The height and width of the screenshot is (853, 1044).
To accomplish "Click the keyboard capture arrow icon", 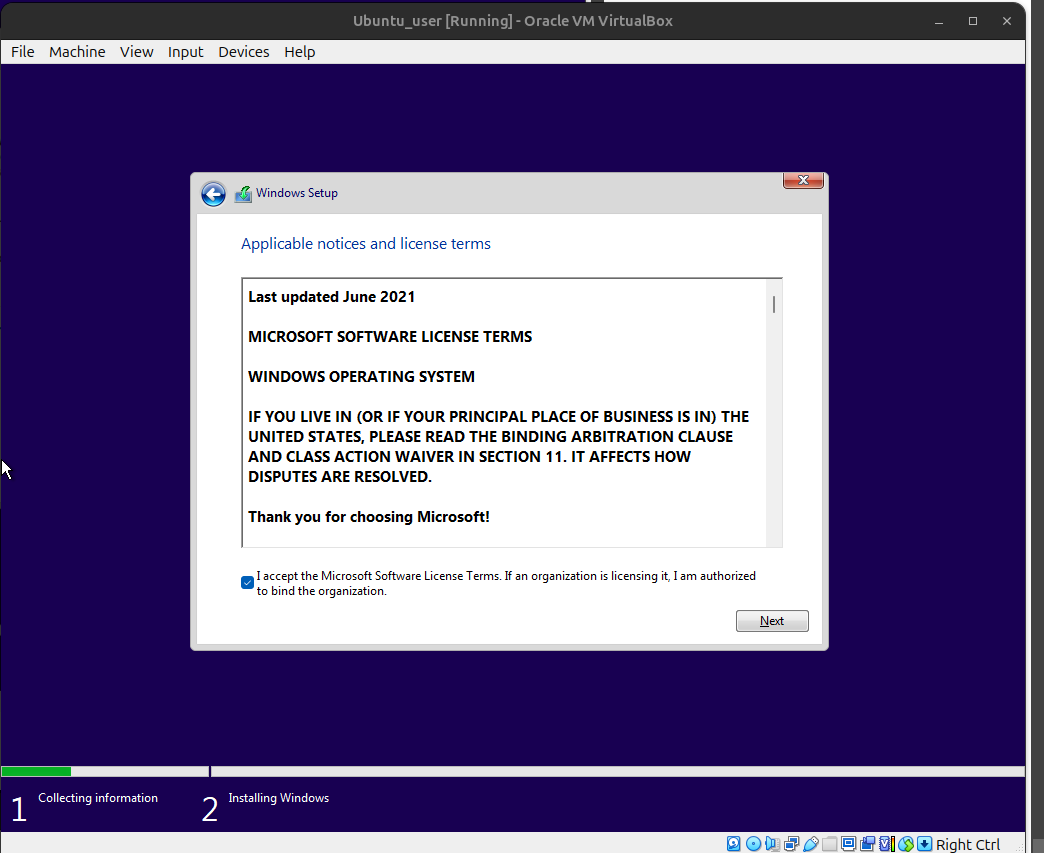I will coord(924,844).
